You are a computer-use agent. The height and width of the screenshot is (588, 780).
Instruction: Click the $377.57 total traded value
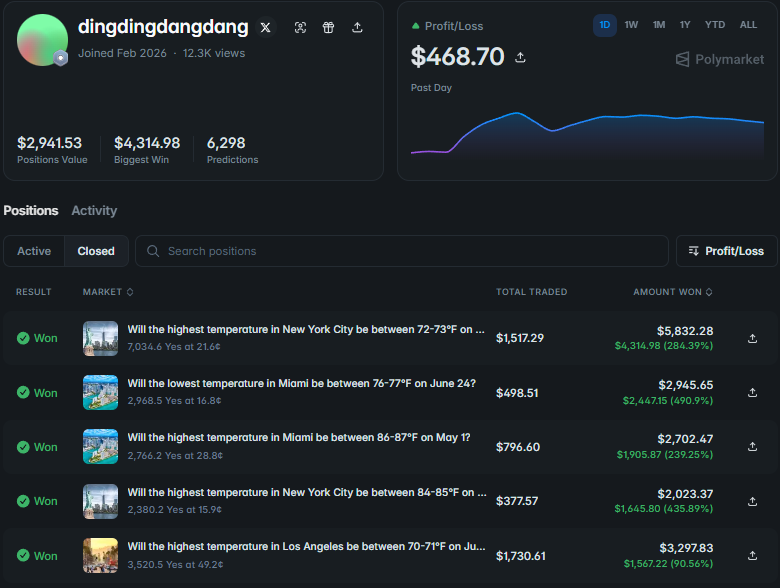tap(517, 501)
